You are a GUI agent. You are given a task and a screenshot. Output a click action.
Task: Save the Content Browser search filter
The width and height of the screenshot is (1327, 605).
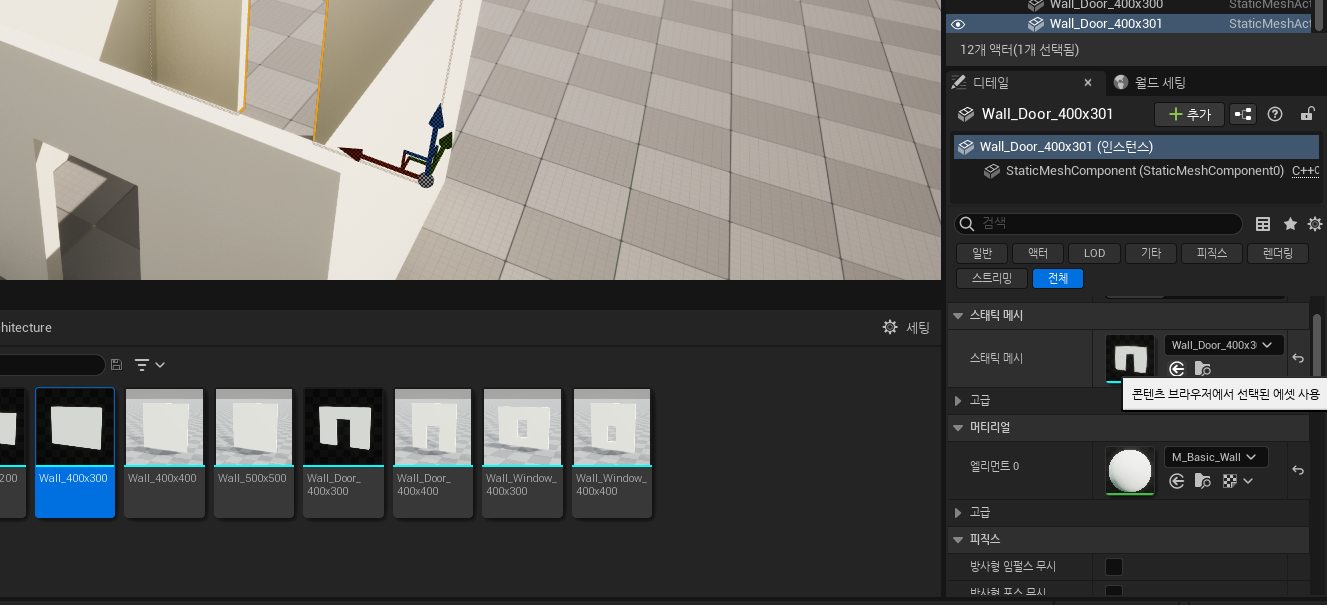[x=117, y=365]
